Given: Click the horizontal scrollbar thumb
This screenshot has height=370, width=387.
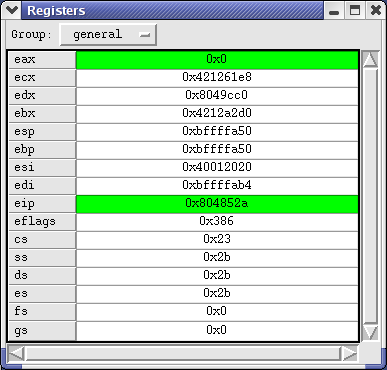Looking at the screenshot, I should 183,353.
